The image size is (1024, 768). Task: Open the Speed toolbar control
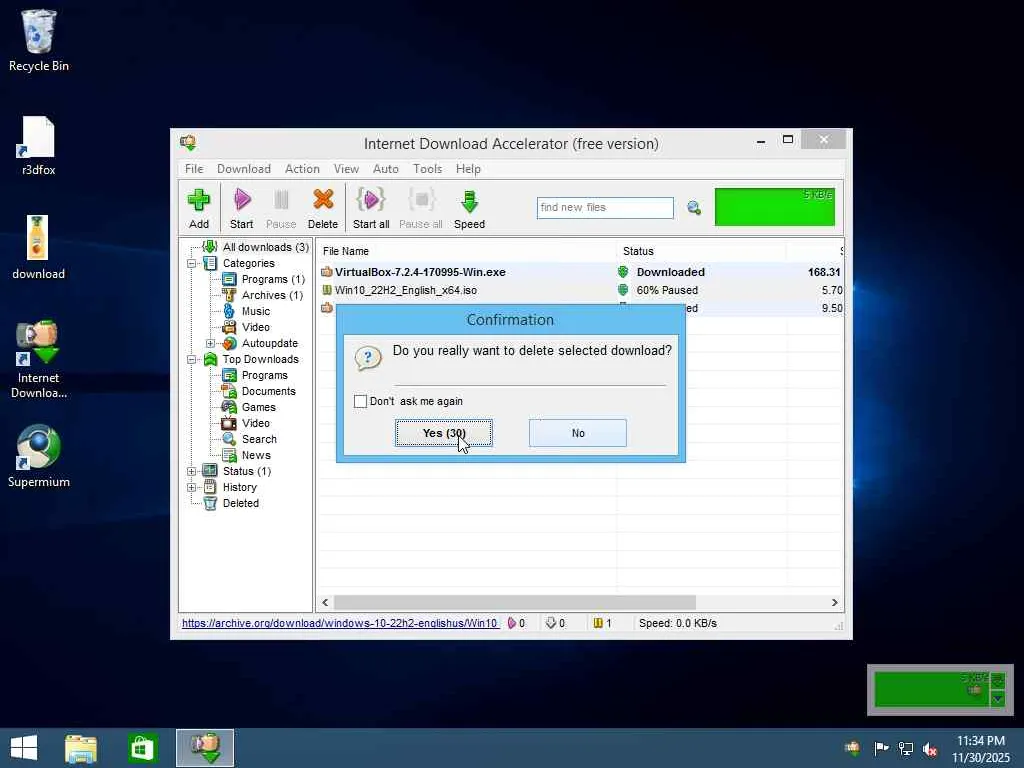point(469,208)
